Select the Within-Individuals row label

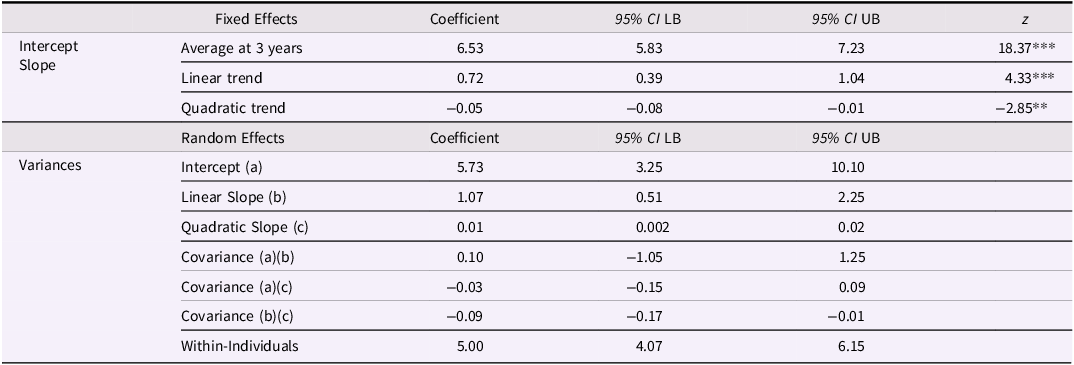point(240,346)
